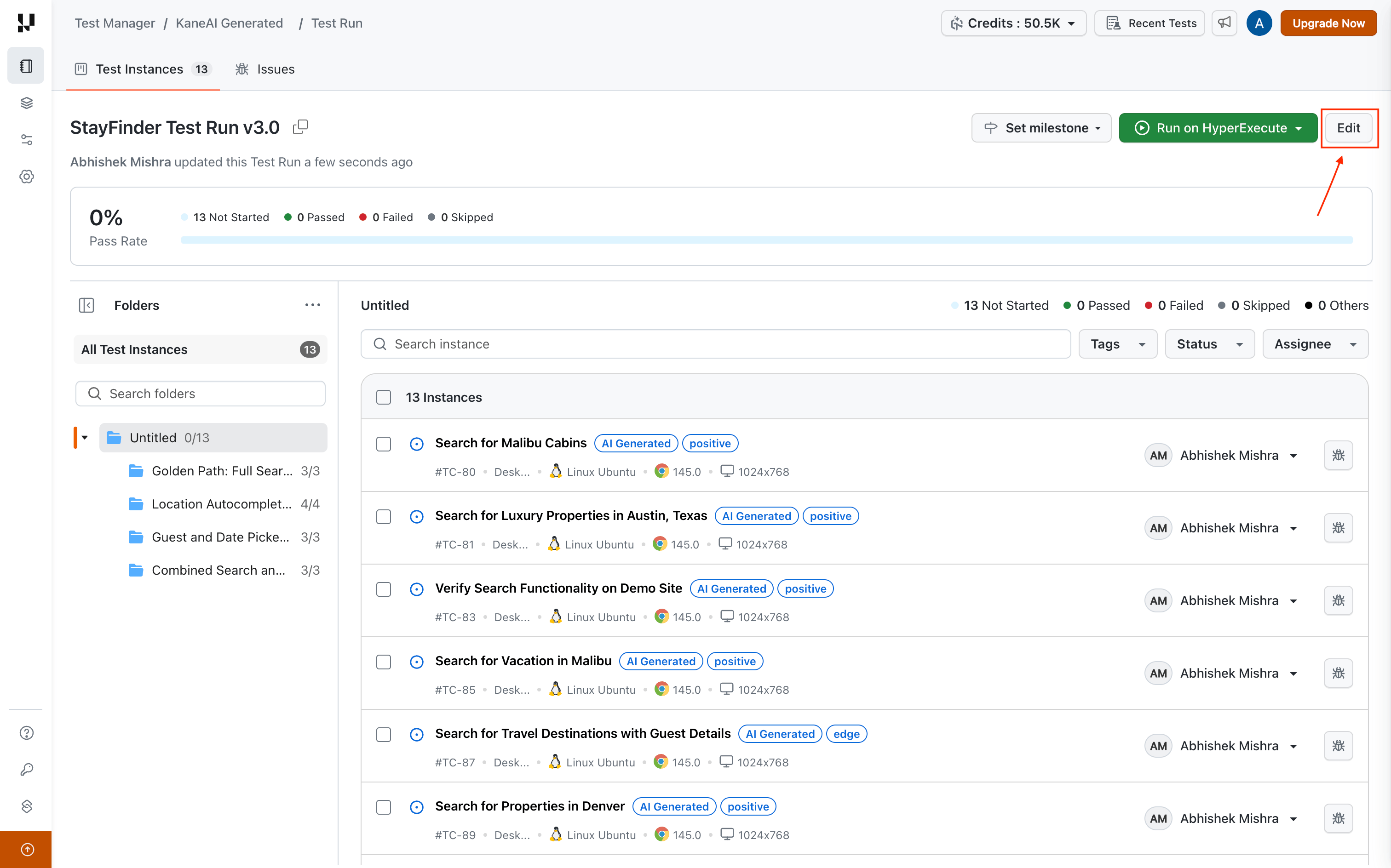Check the Search for Malibu Cabins instance
The image size is (1391, 868).
pyautogui.click(x=384, y=444)
